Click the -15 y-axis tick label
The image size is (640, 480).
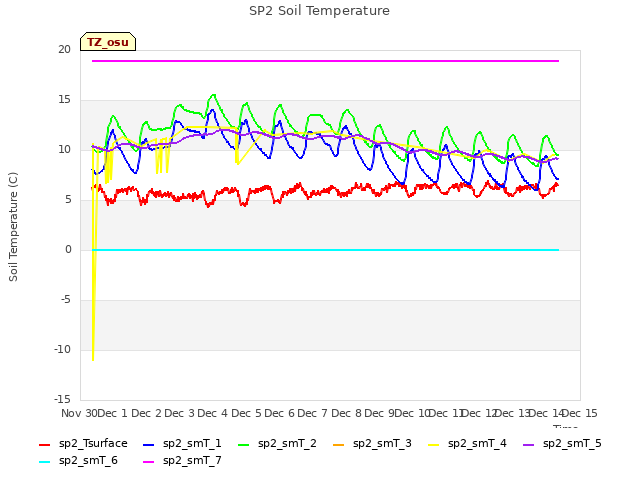click(x=62, y=399)
